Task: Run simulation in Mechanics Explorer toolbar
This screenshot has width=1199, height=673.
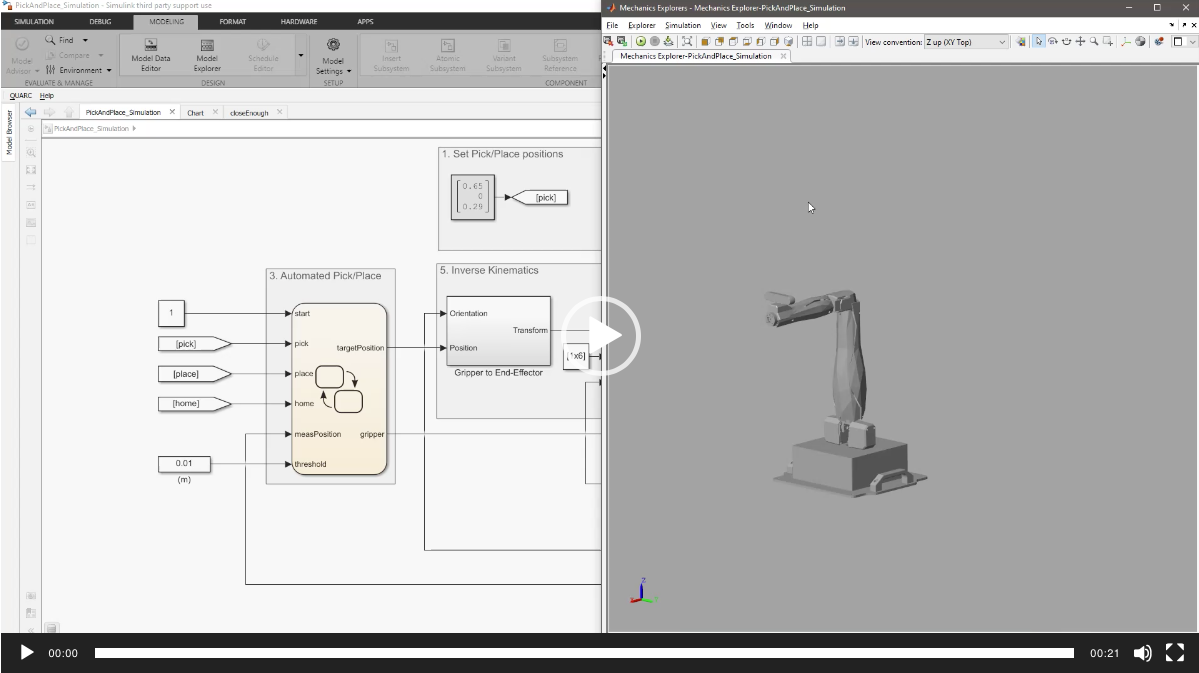Action: [640, 42]
